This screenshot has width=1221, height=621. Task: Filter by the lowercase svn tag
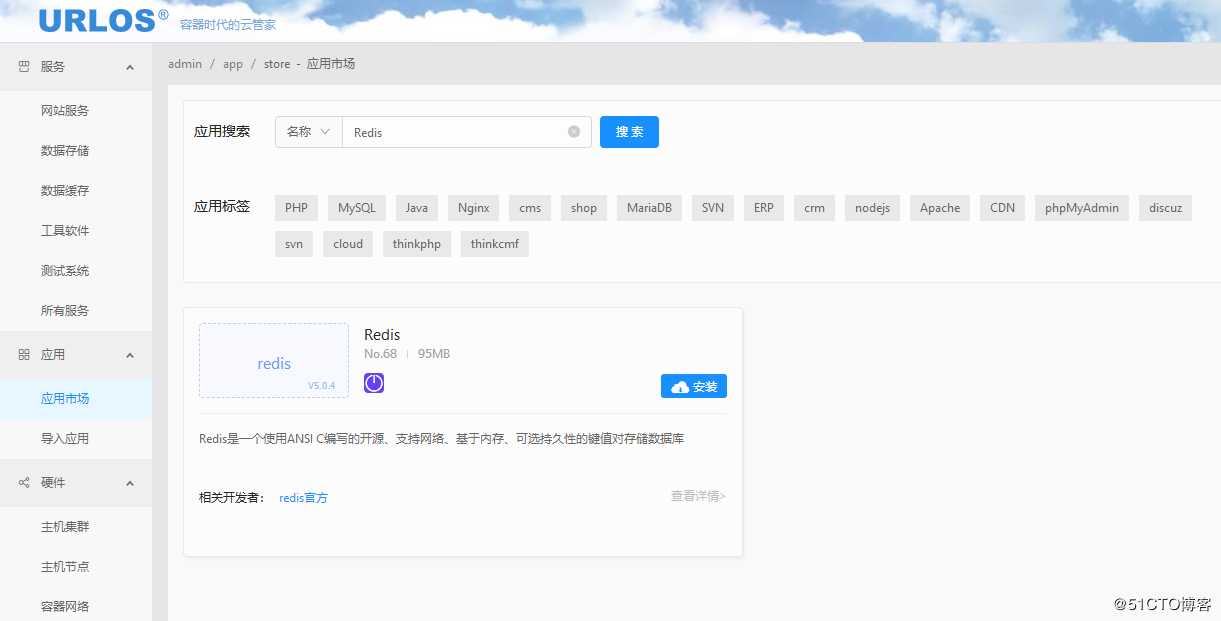294,244
